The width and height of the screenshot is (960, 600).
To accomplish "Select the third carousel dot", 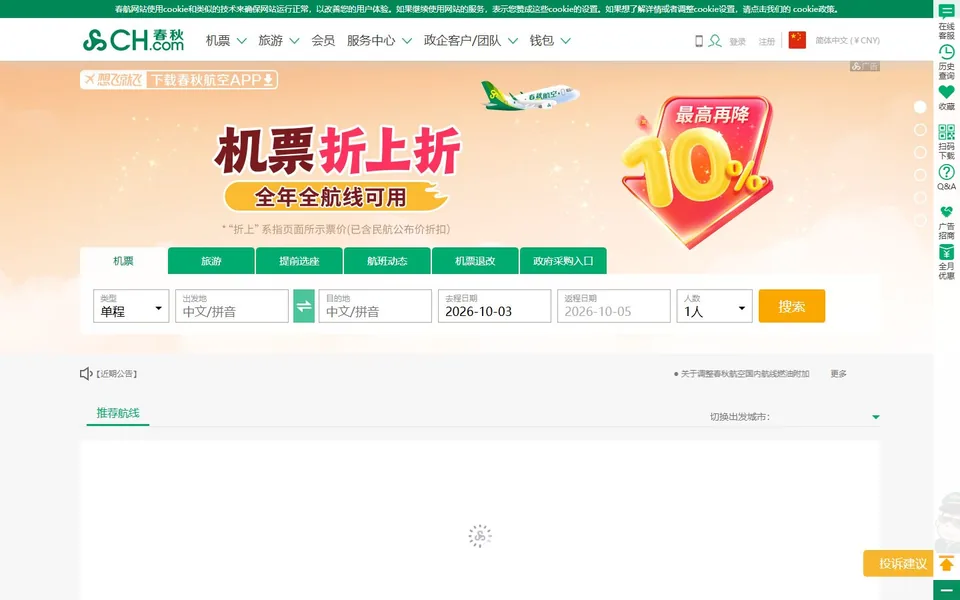I will tap(920, 152).
